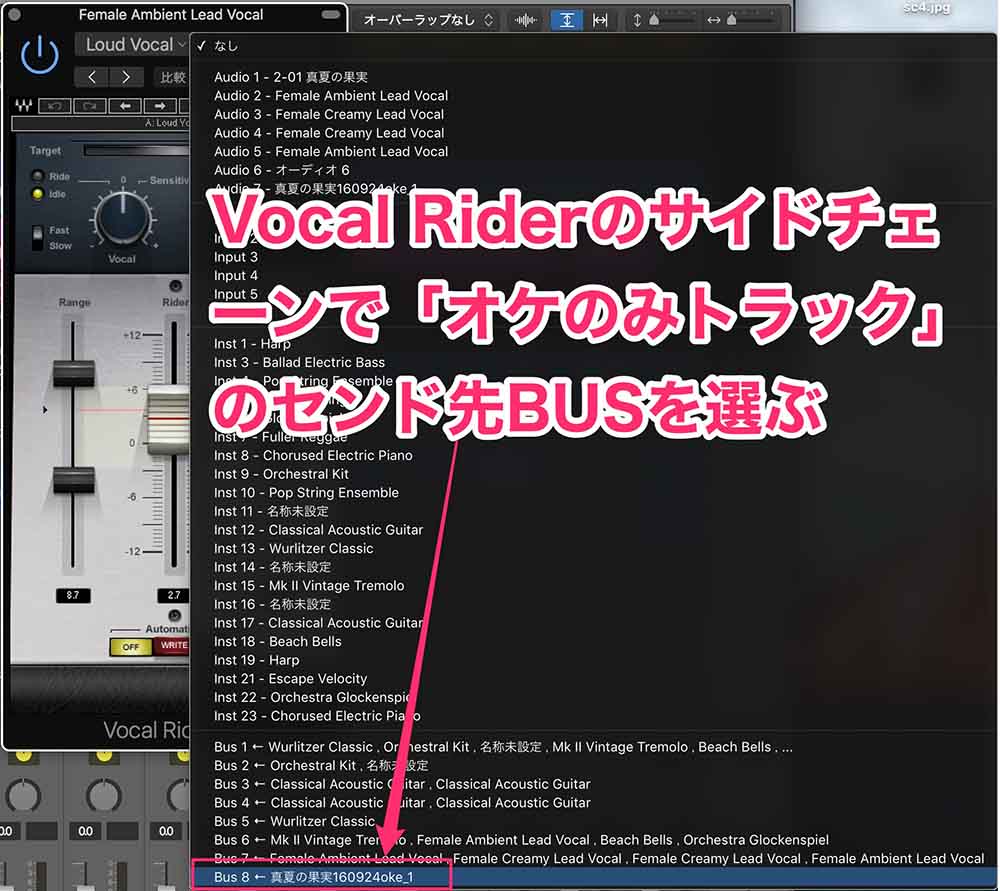1000x891 pixels.
Task: Toggle the waveform zoom icon
Action: (525, 20)
